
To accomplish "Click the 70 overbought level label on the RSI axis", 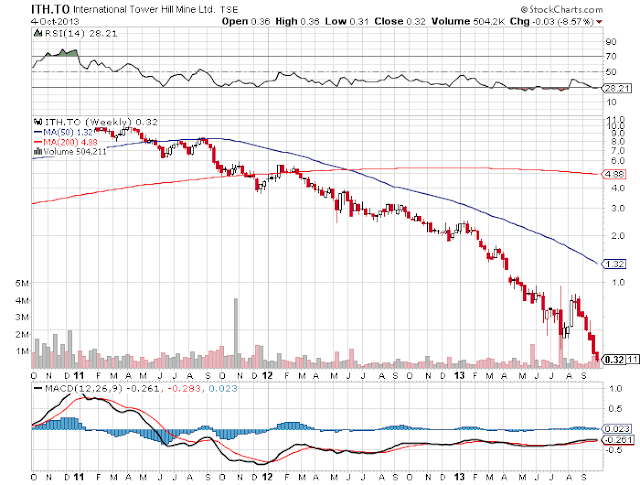I will point(611,56).
